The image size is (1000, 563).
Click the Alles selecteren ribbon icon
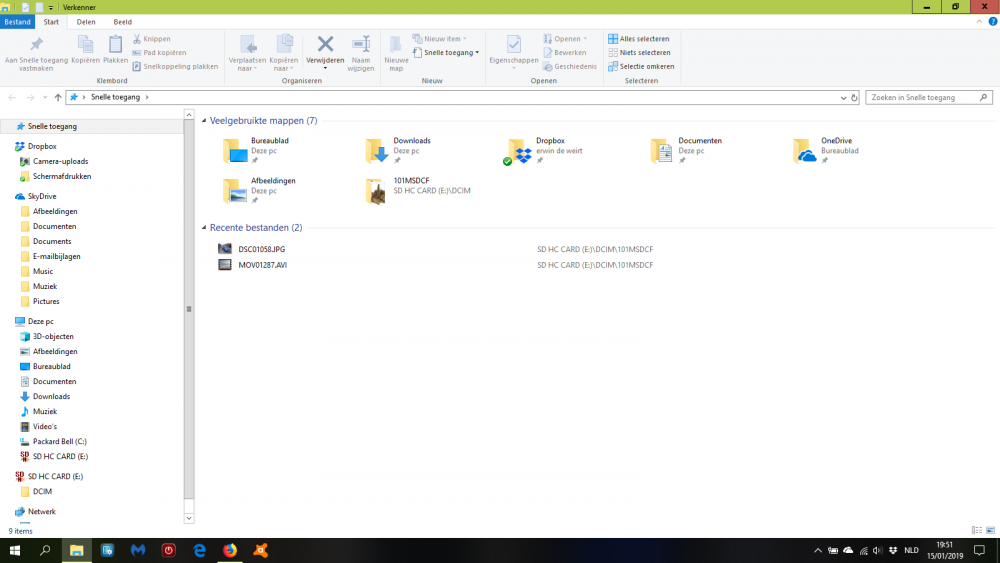point(613,39)
